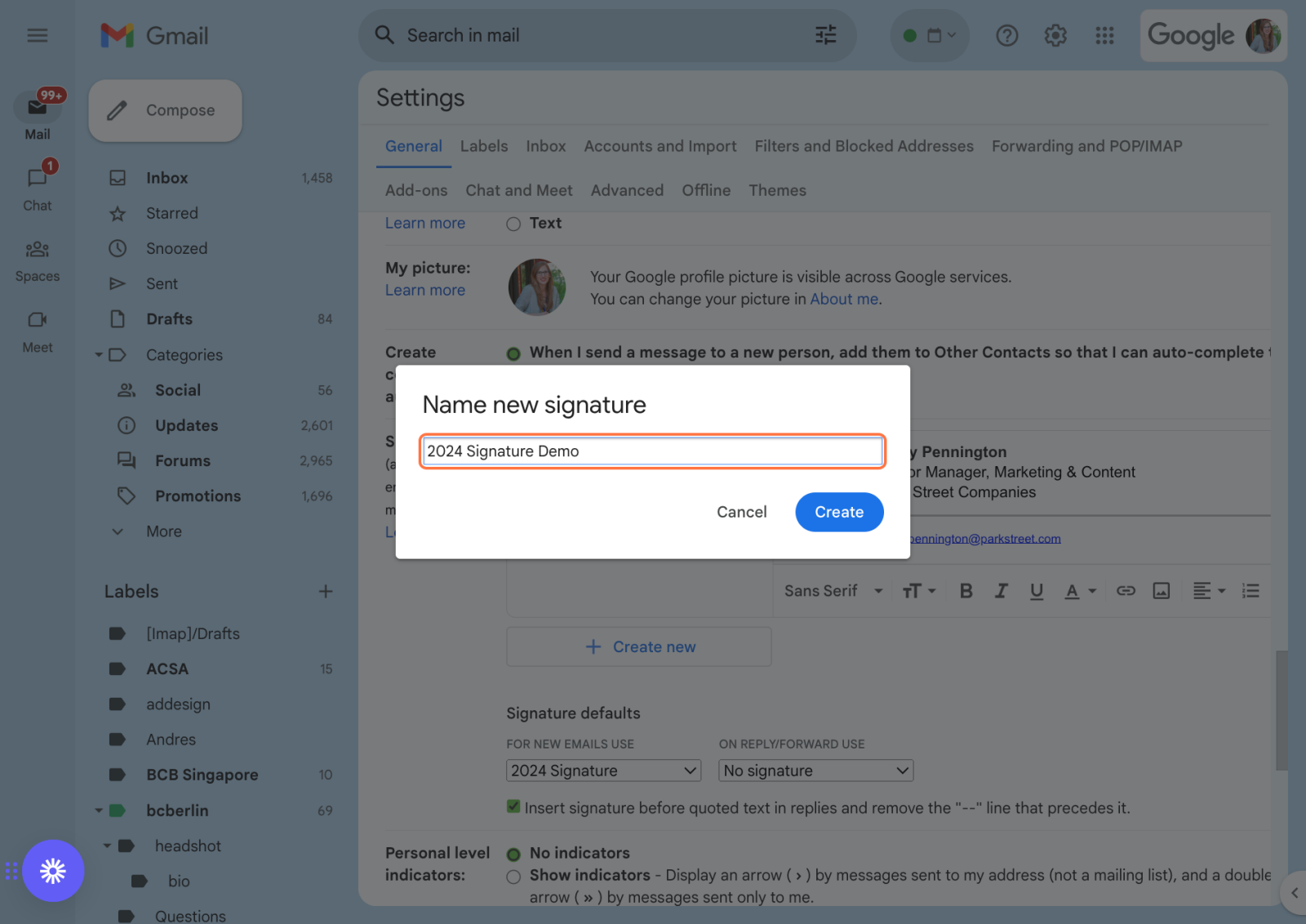This screenshot has width=1306, height=924.
Task: Open Forwarding and POP/IMAP tab
Action: pyautogui.click(x=1087, y=146)
